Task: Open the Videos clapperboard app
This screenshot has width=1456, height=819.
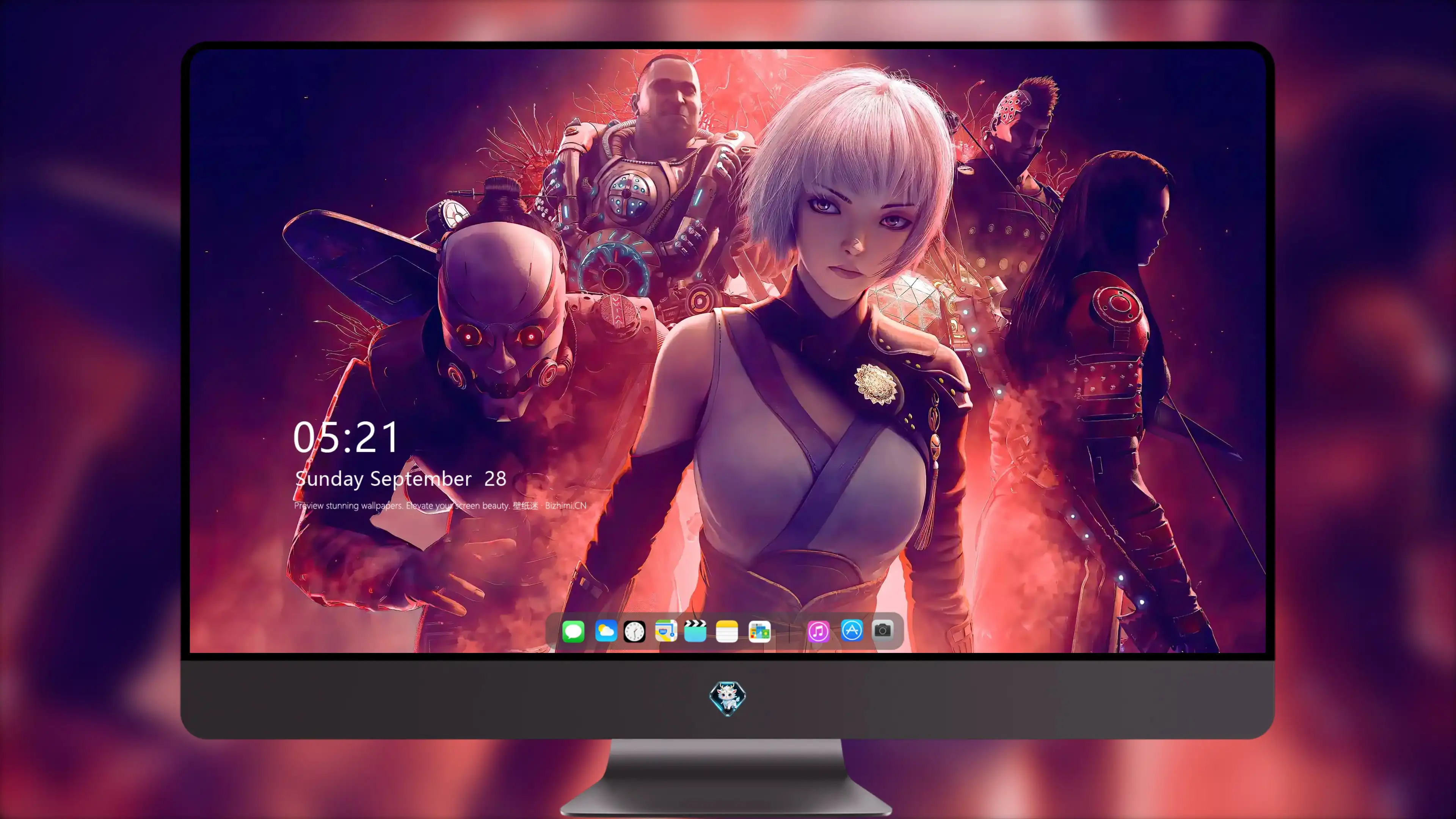Action: coord(695,631)
